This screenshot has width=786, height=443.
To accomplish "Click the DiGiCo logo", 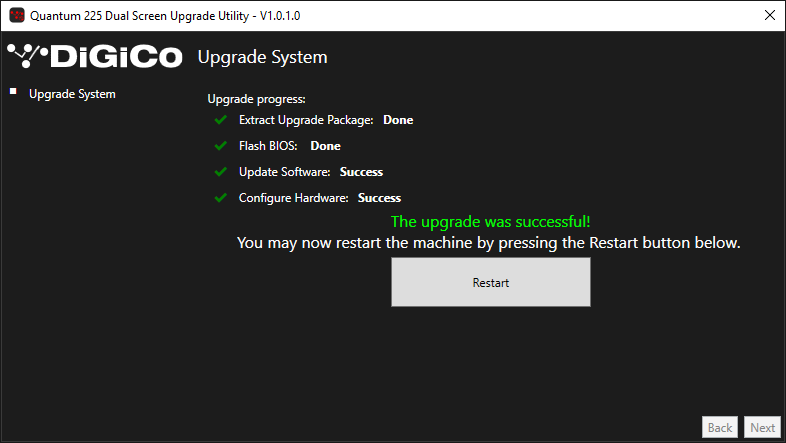I will [95, 56].
